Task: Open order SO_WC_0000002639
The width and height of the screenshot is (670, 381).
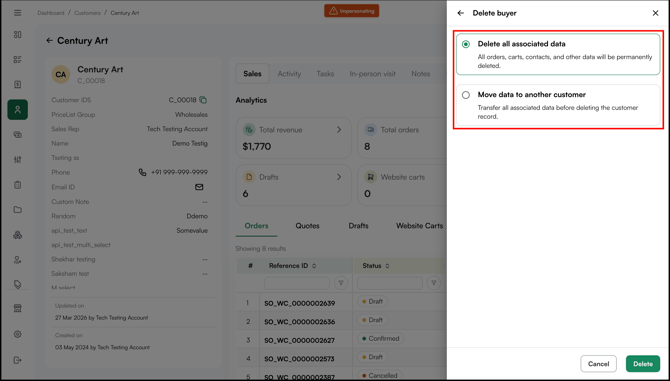Action: click(300, 303)
